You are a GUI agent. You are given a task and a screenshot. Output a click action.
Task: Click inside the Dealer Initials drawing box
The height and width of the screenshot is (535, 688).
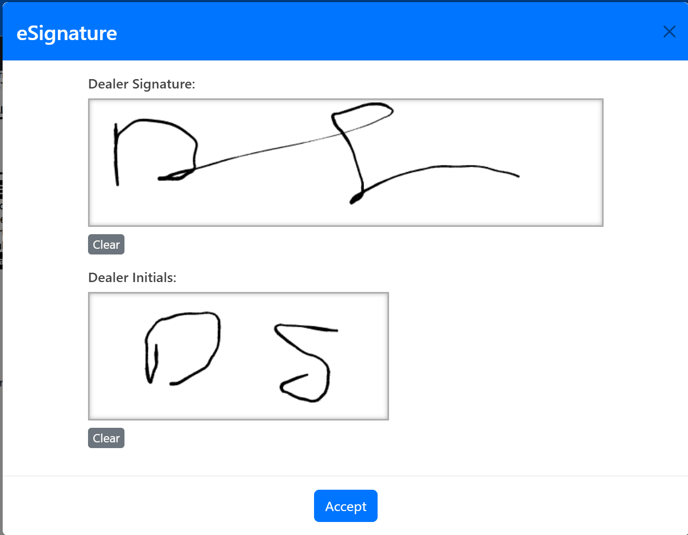click(238, 356)
